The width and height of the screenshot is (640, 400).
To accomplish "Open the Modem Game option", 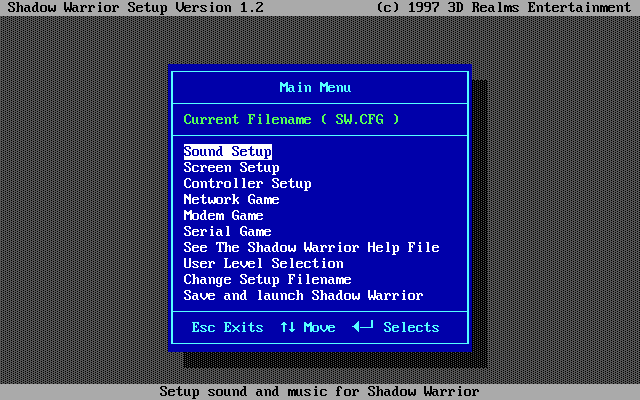I will [x=223, y=216].
